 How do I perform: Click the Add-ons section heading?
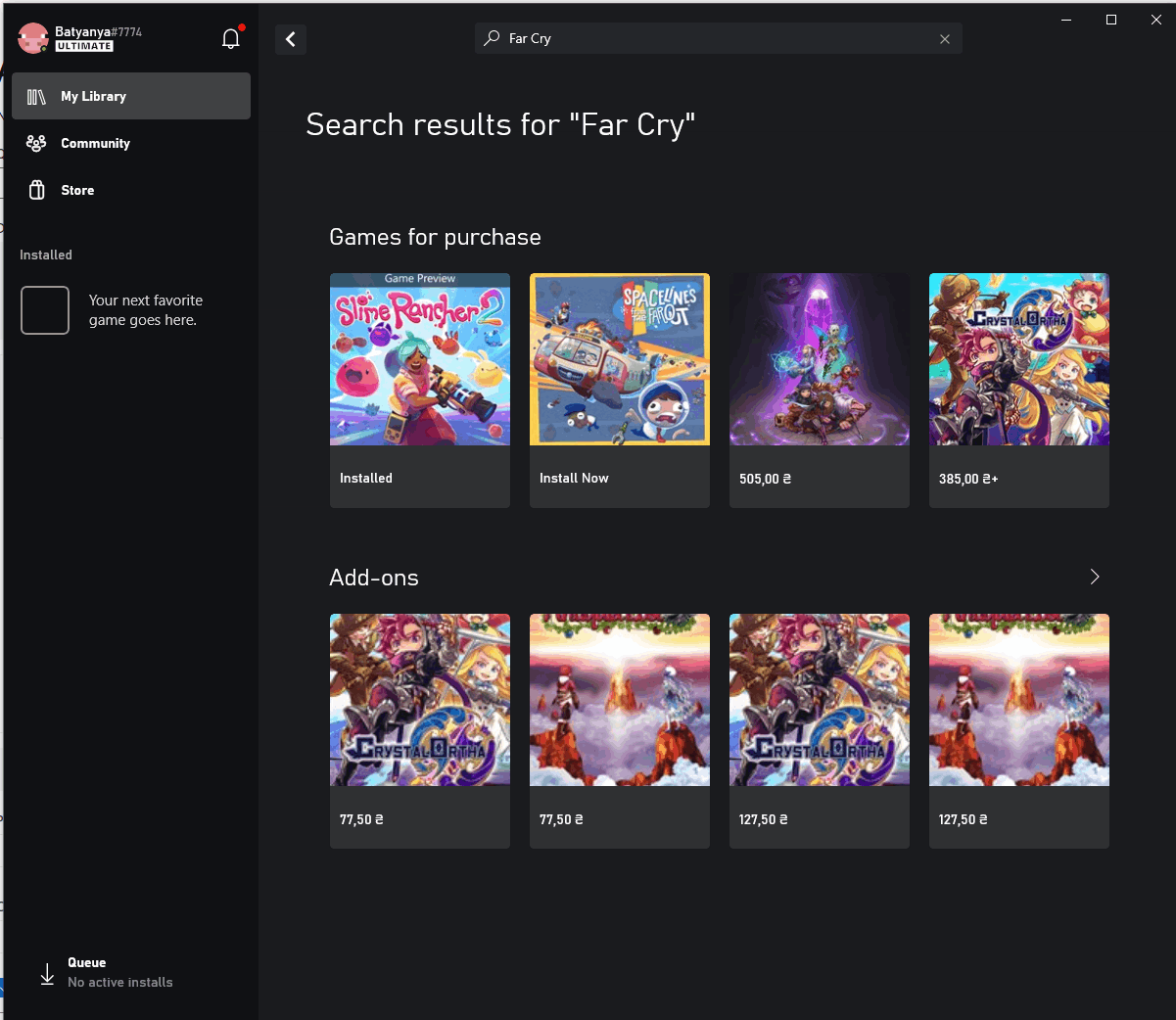(374, 578)
